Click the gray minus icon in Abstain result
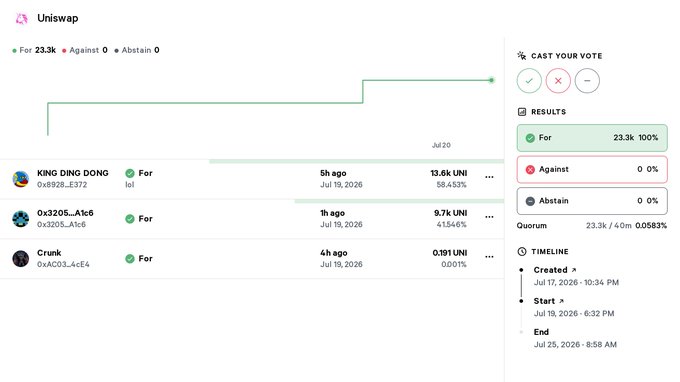680x382 pixels. pos(530,201)
